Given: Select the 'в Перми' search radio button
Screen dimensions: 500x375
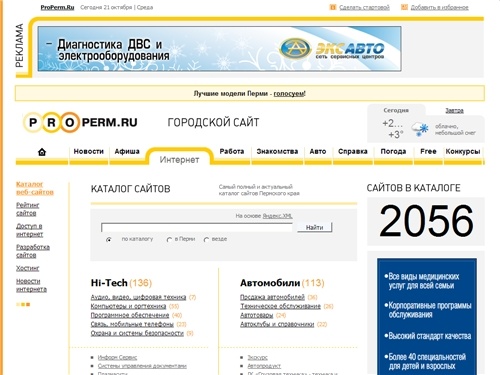Looking at the screenshot, I should pyautogui.click(x=169, y=239).
